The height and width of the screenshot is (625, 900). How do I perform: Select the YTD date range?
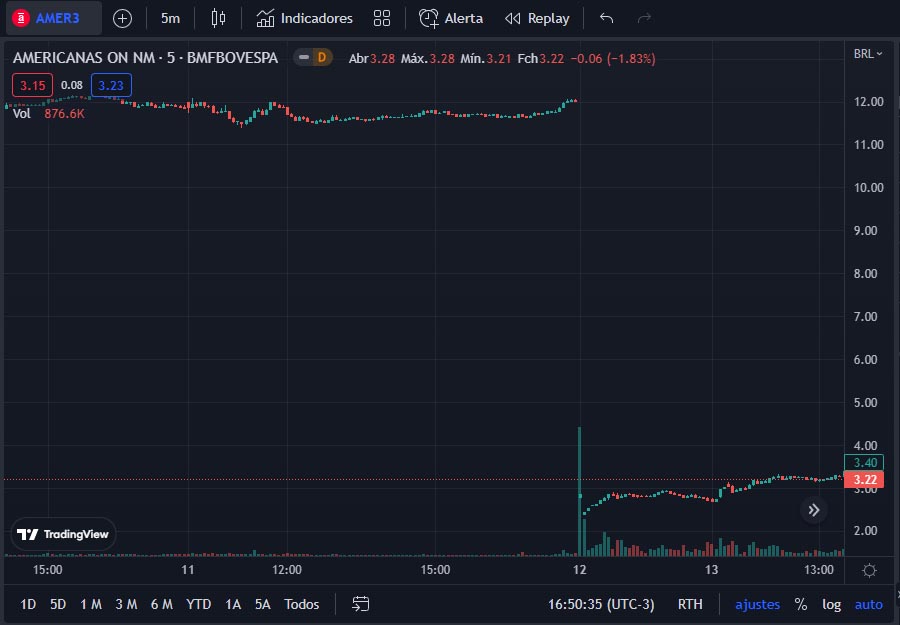(198, 604)
